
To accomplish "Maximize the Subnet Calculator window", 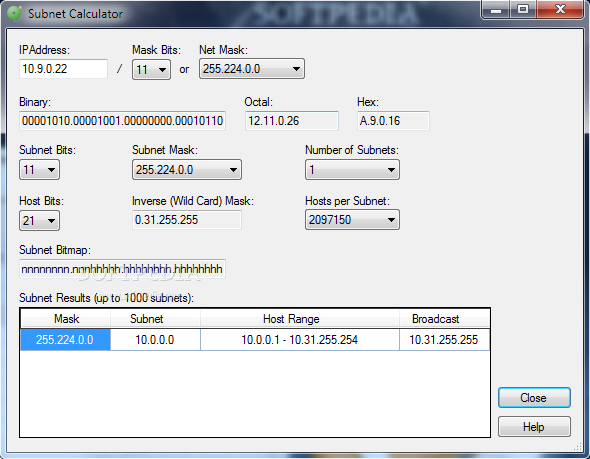I will [x=523, y=9].
